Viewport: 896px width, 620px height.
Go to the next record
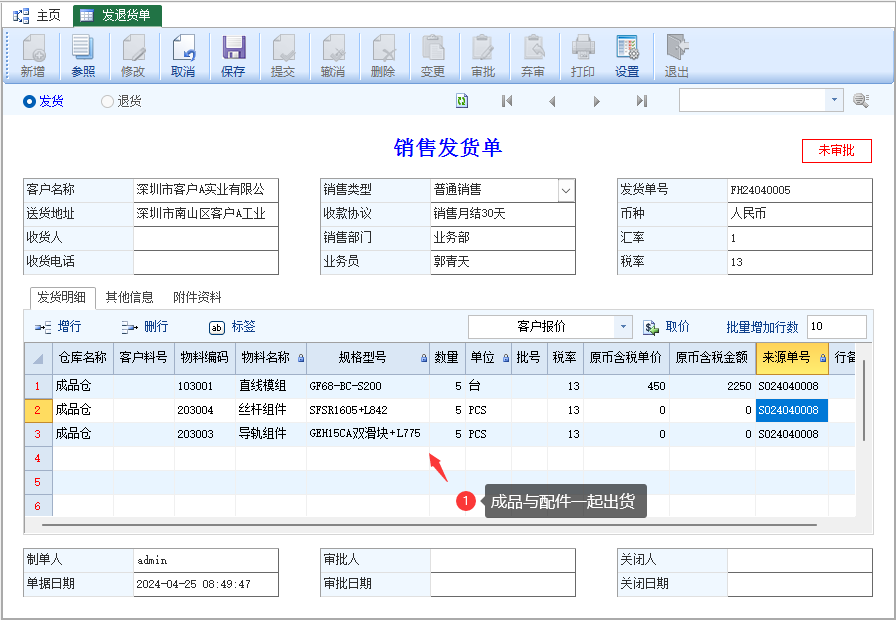coord(597,101)
